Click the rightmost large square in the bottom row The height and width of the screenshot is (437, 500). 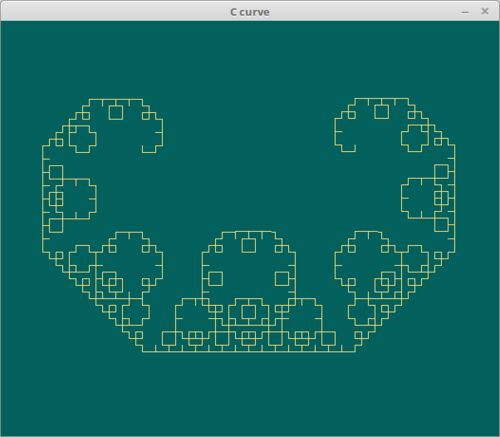click(x=328, y=338)
